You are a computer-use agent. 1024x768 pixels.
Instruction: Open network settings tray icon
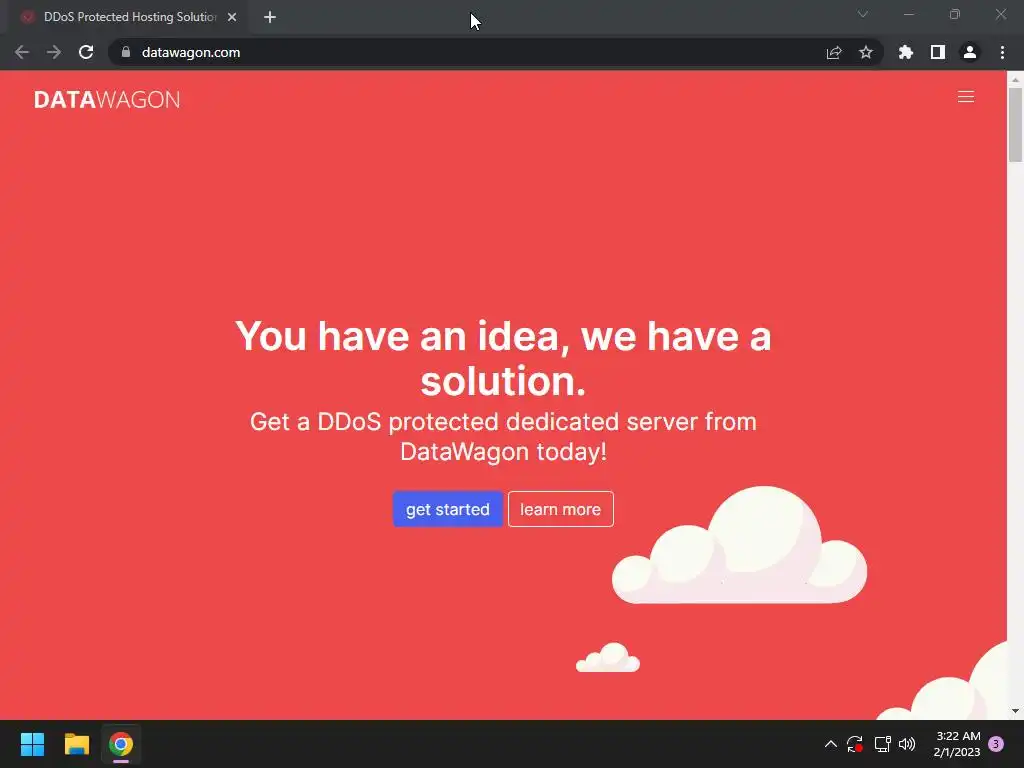[882, 744]
